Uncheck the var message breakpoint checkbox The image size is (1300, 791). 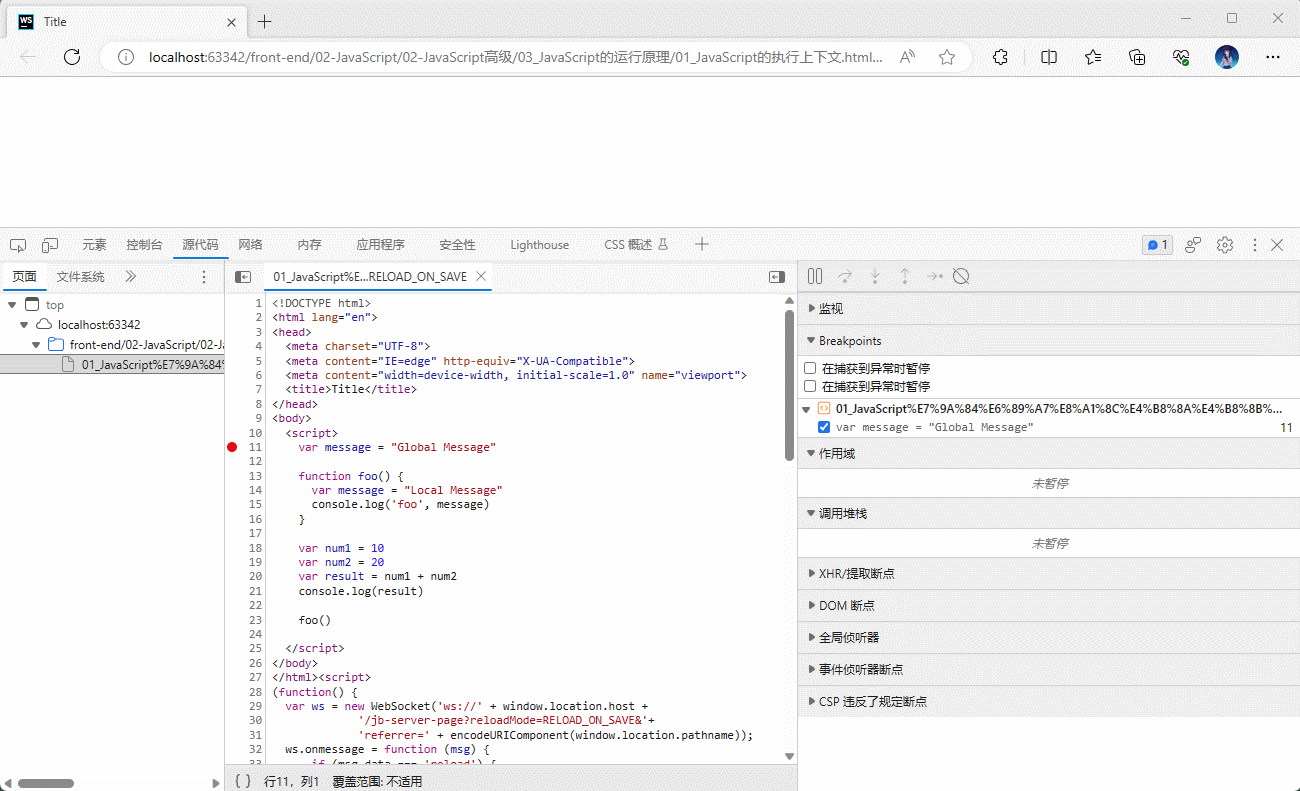coord(824,427)
